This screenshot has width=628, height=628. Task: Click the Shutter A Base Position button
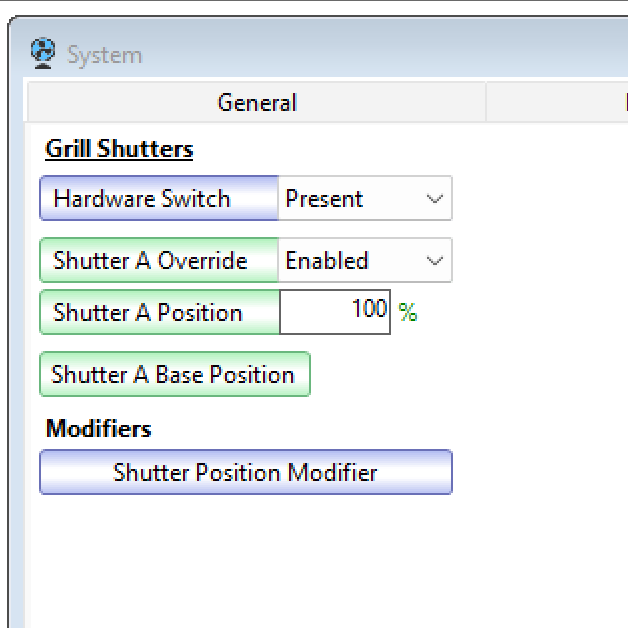pos(175,374)
